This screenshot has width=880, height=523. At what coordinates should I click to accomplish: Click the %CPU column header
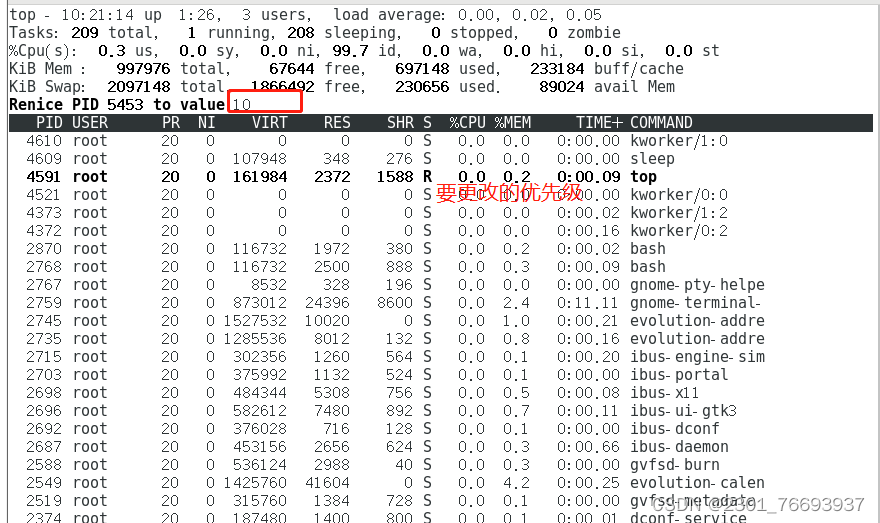[x=467, y=122]
